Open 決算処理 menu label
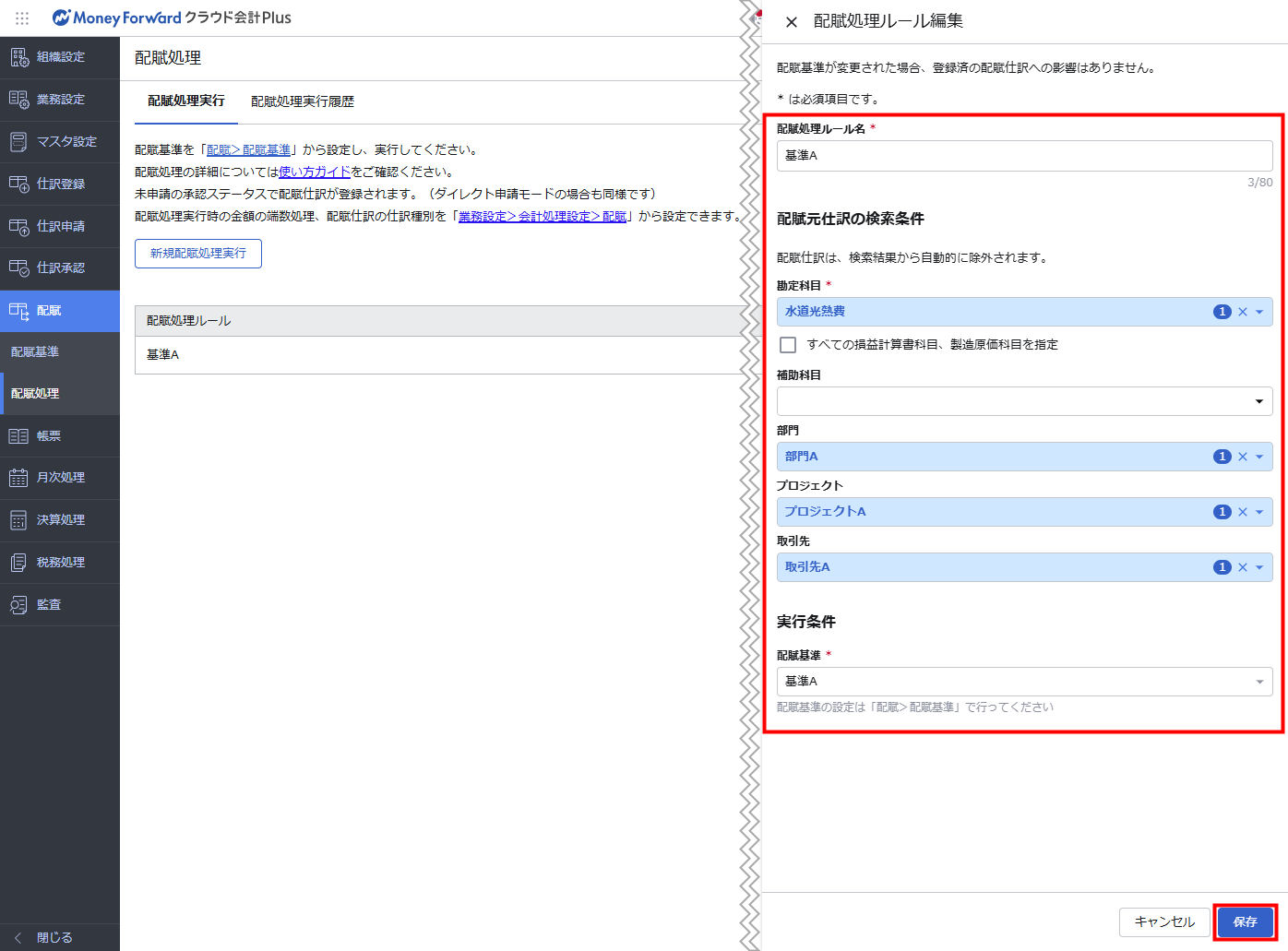This screenshot has height=951, width=1288. (x=61, y=520)
